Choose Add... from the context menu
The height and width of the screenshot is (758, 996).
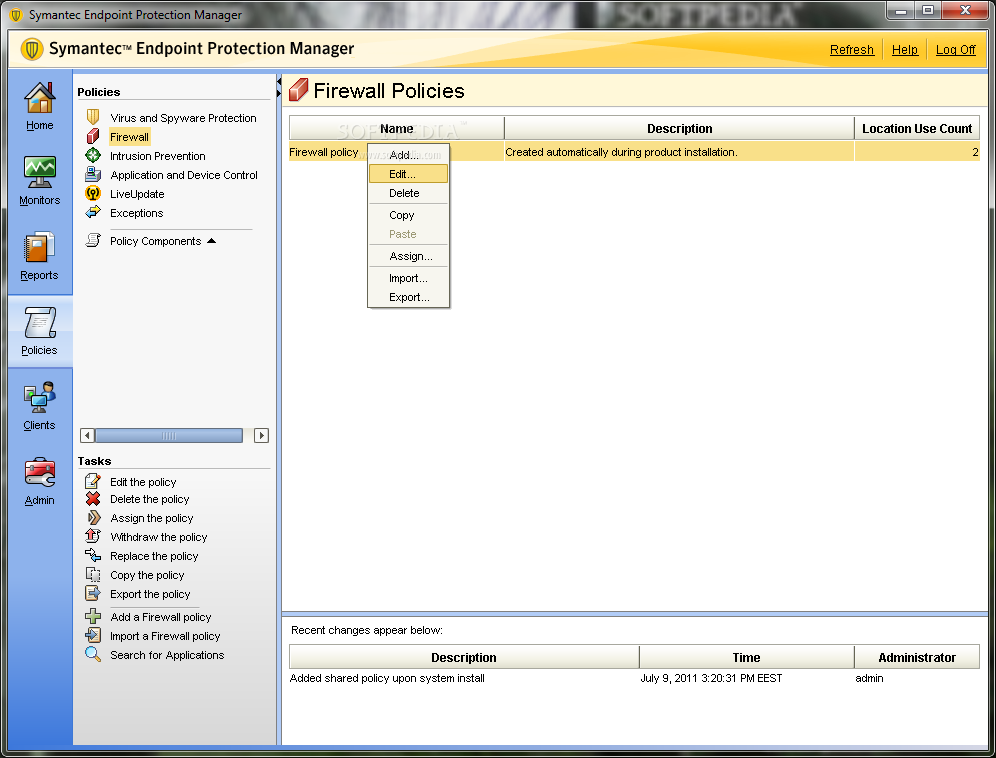point(408,155)
